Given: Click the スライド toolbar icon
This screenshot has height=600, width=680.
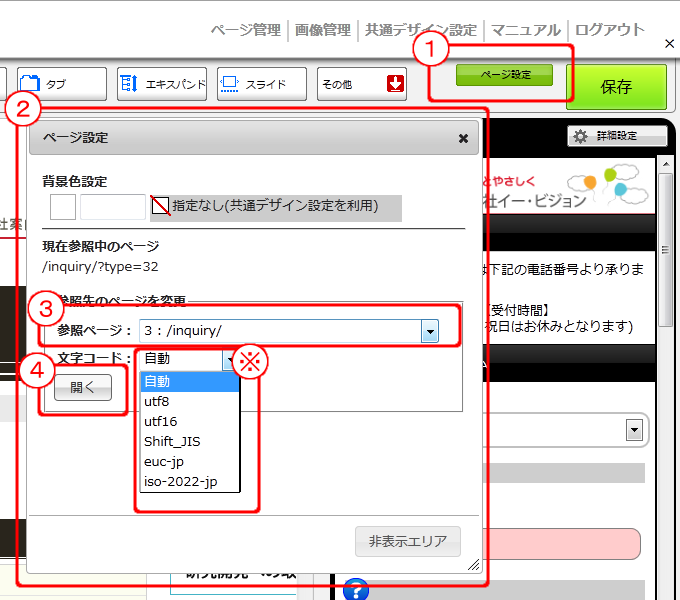Looking at the screenshot, I should pyautogui.click(x=229, y=84).
